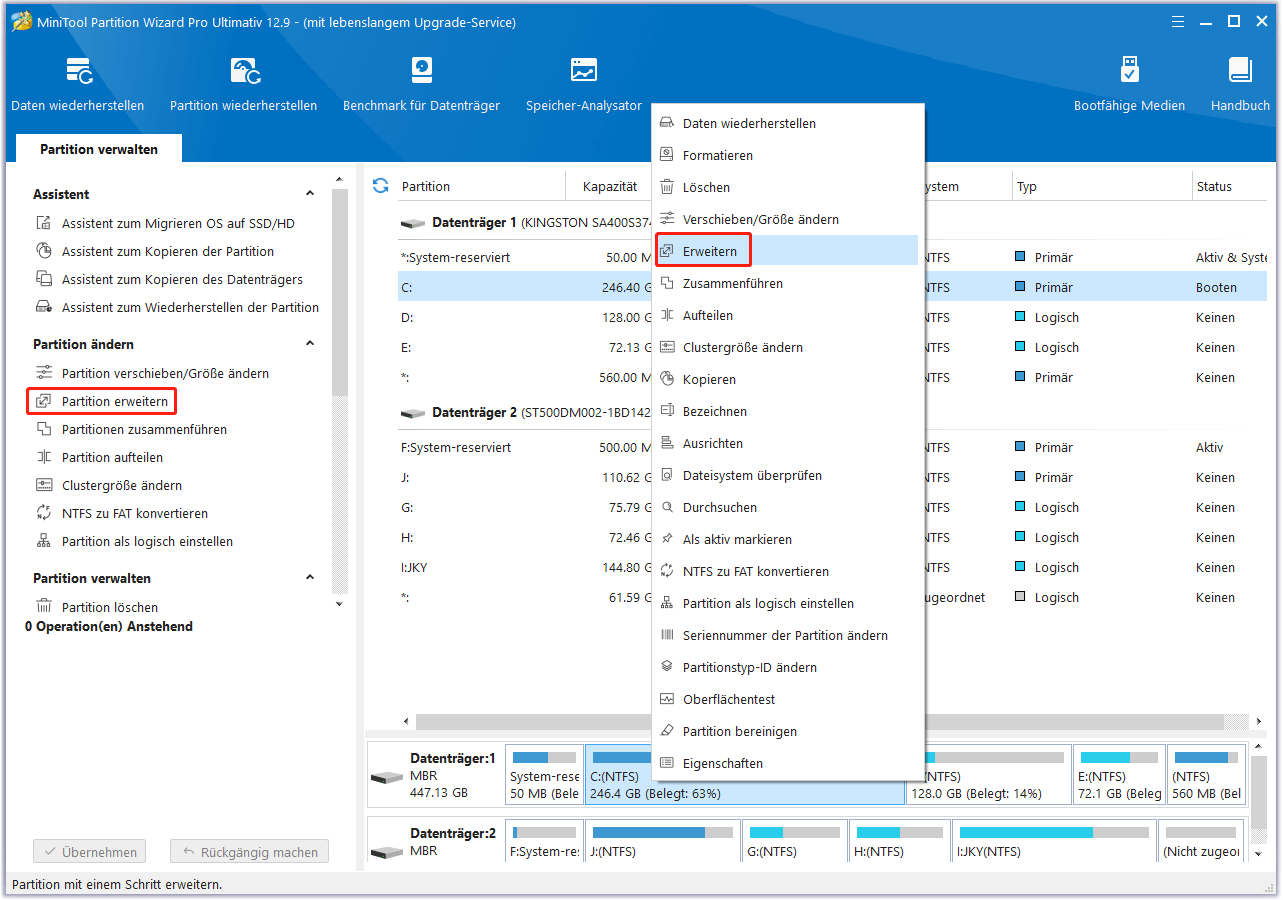Screen dimensions: 1283x900
Task: Select Partition bereinigen in context menu
Action: point(787,732)
